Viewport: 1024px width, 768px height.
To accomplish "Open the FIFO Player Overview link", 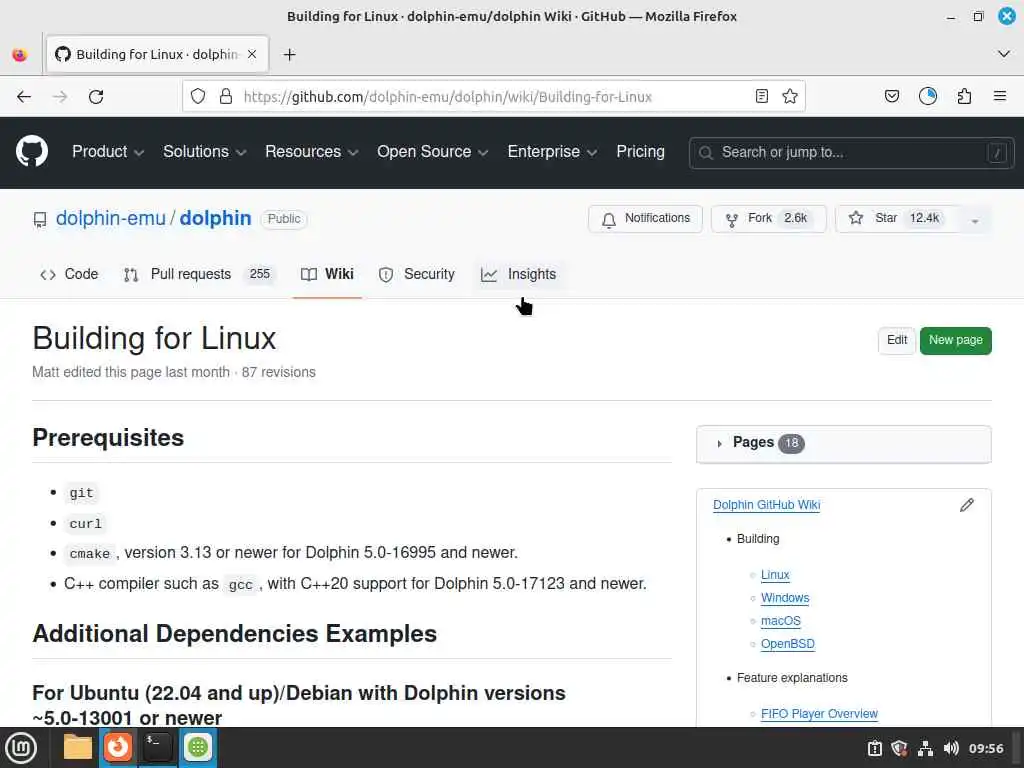I will pos(819,714).
